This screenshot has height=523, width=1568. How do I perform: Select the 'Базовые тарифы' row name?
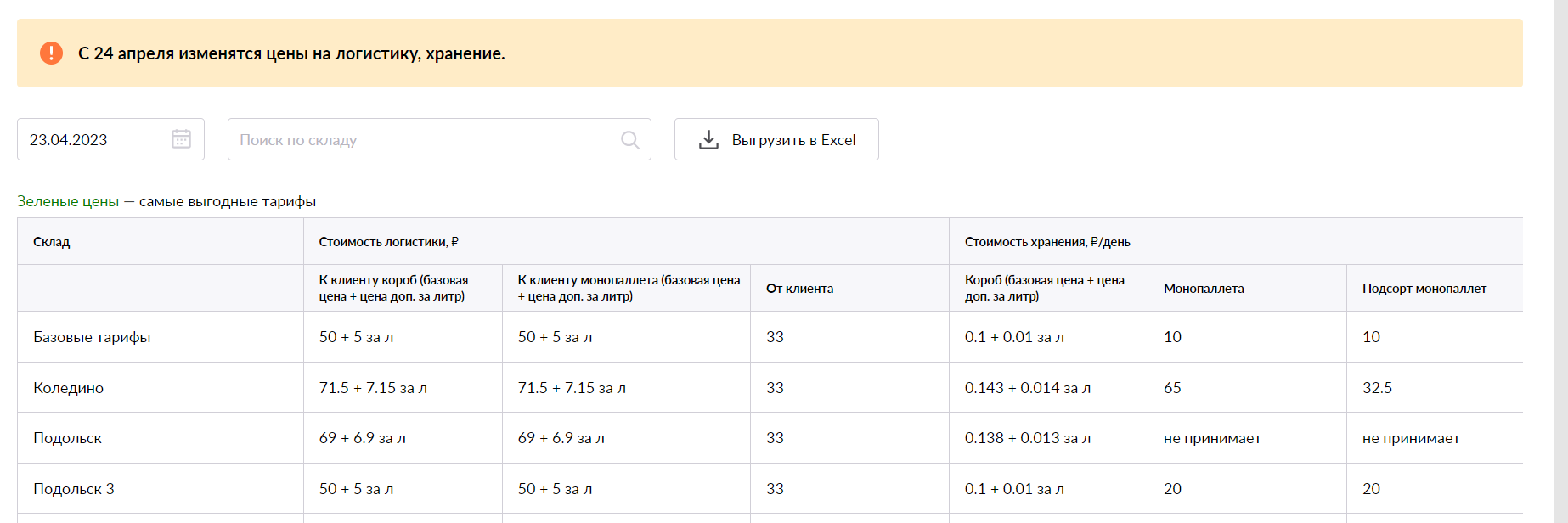(x=92, y=337)
